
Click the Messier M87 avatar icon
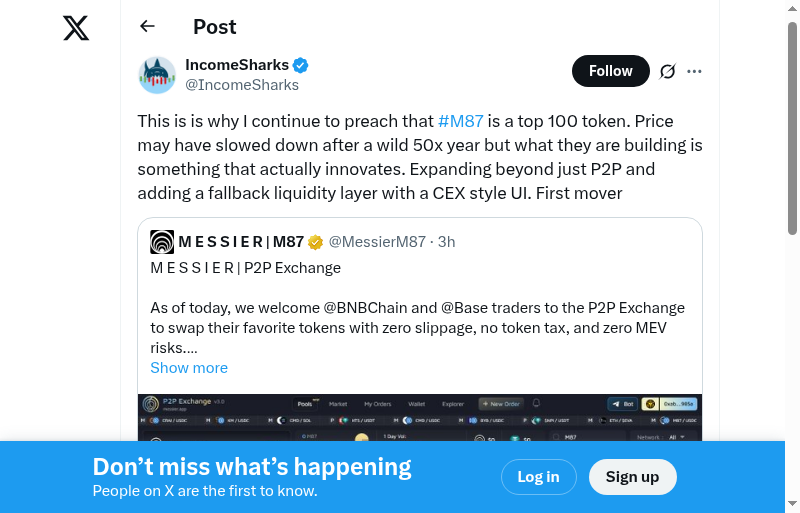point(162,242)
